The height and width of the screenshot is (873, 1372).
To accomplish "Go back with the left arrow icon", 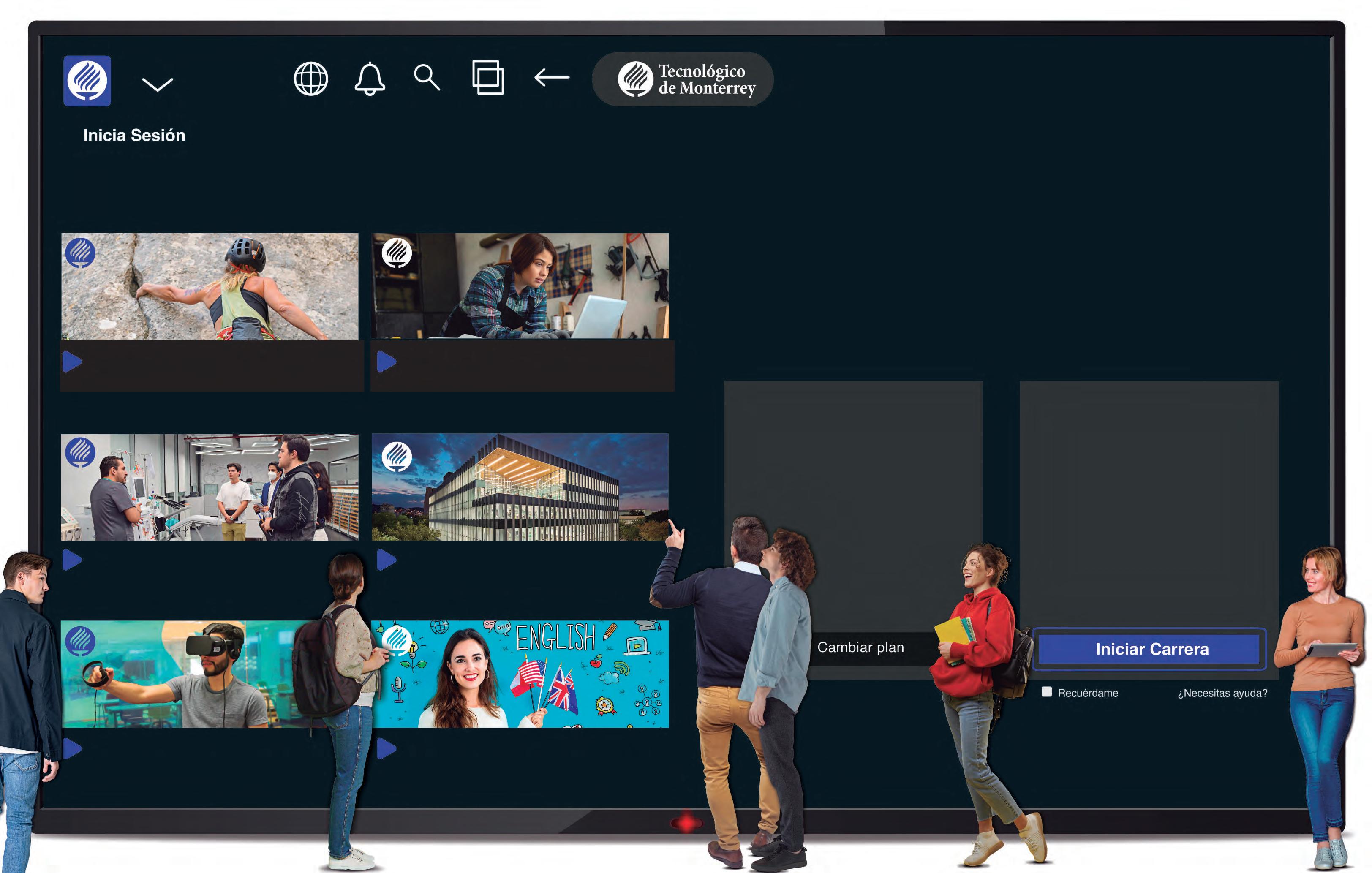I will (x=552, y=77).
